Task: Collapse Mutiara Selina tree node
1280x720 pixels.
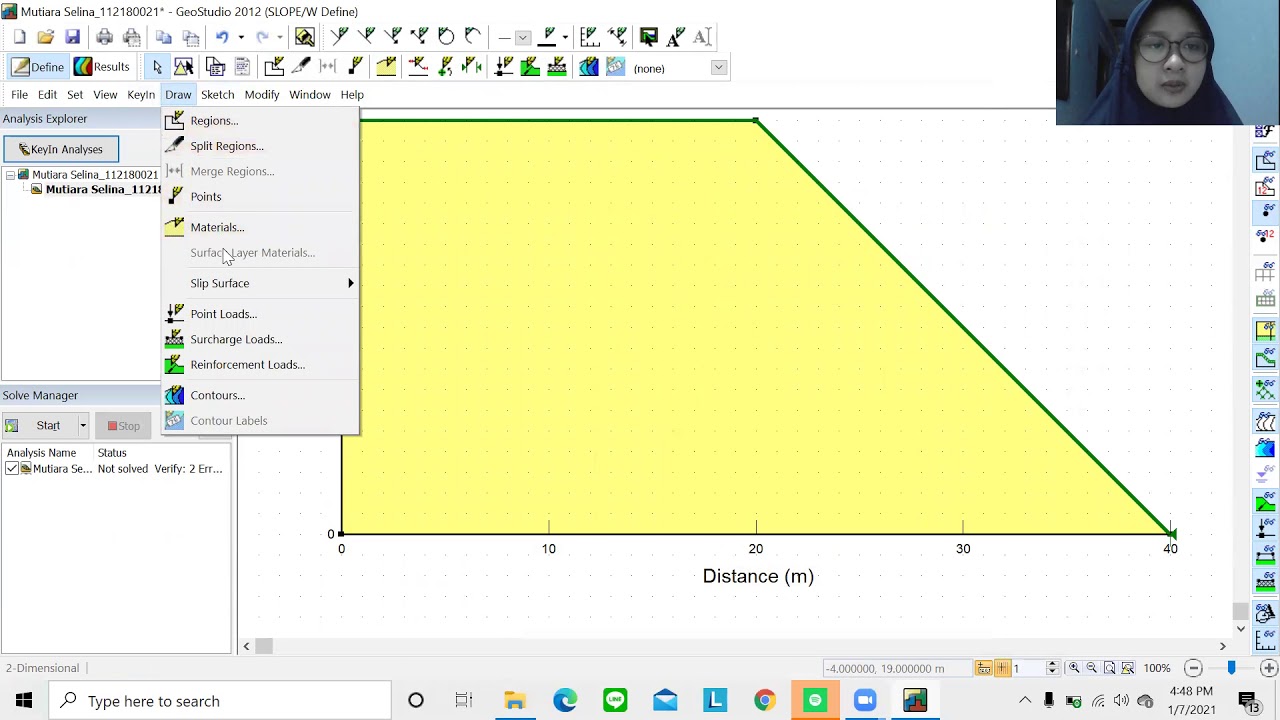Action: click(x=10, y=175)
